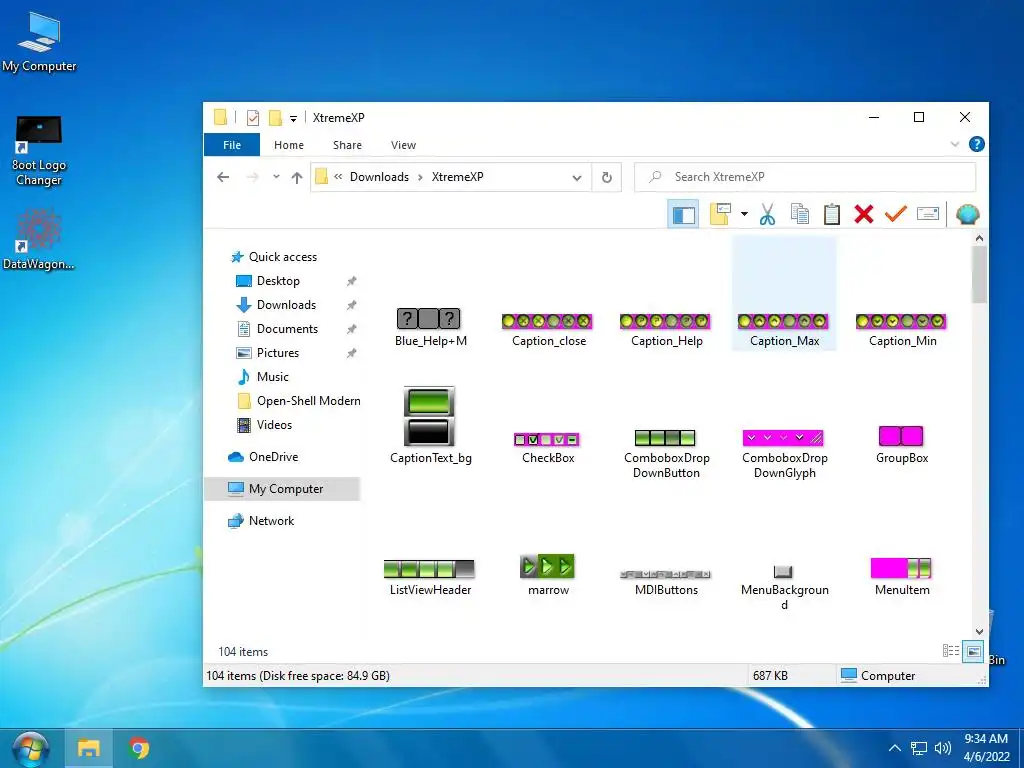The image size is (1024, 768).
Task: Click Downloads in the address path
Action: coord(379,177)
